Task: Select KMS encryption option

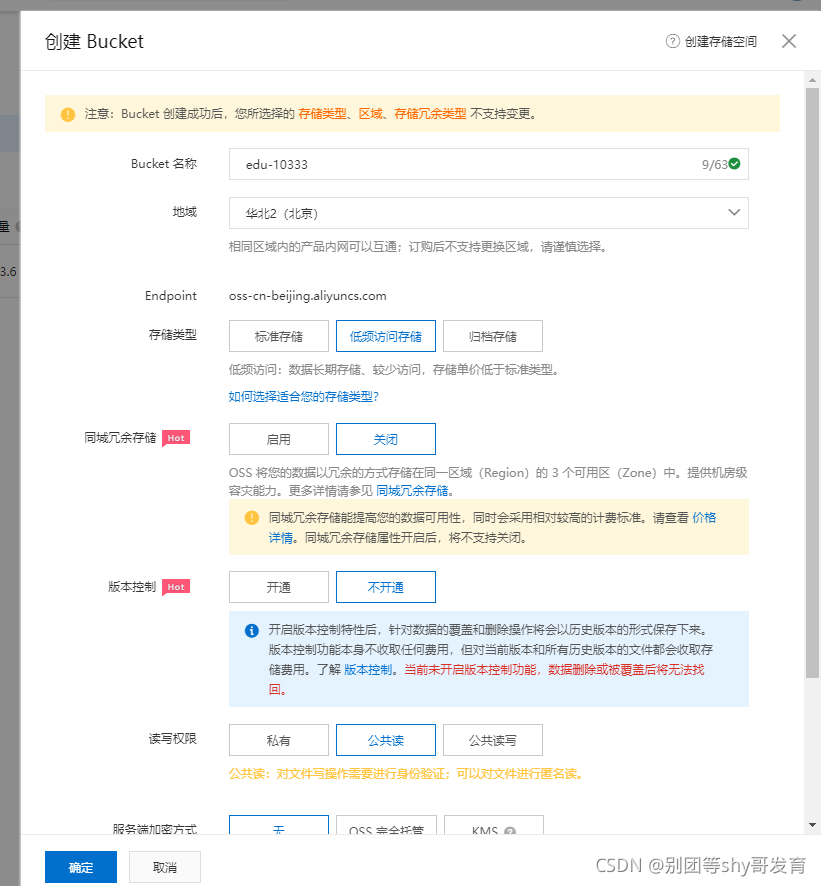Action: coord(494,825)
